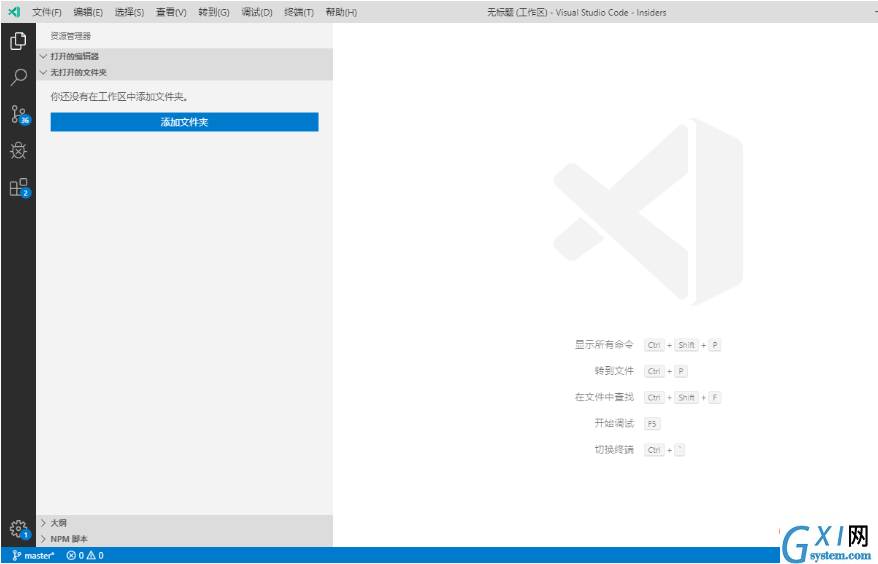Click the 你还没有在工作区中添加文件夹 message

click(x=119, y=97)
